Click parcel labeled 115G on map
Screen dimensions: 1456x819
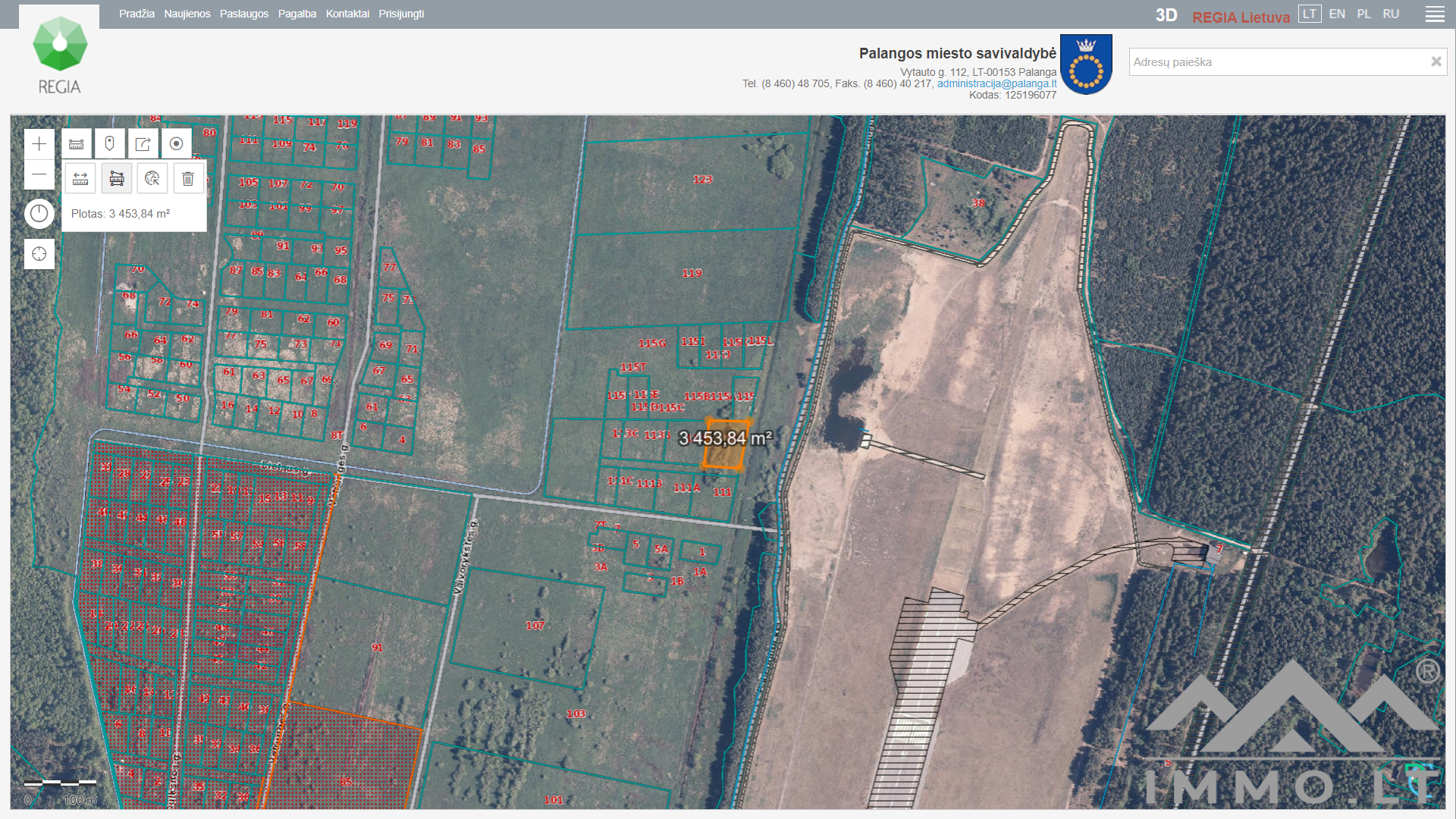click(652, 344)
